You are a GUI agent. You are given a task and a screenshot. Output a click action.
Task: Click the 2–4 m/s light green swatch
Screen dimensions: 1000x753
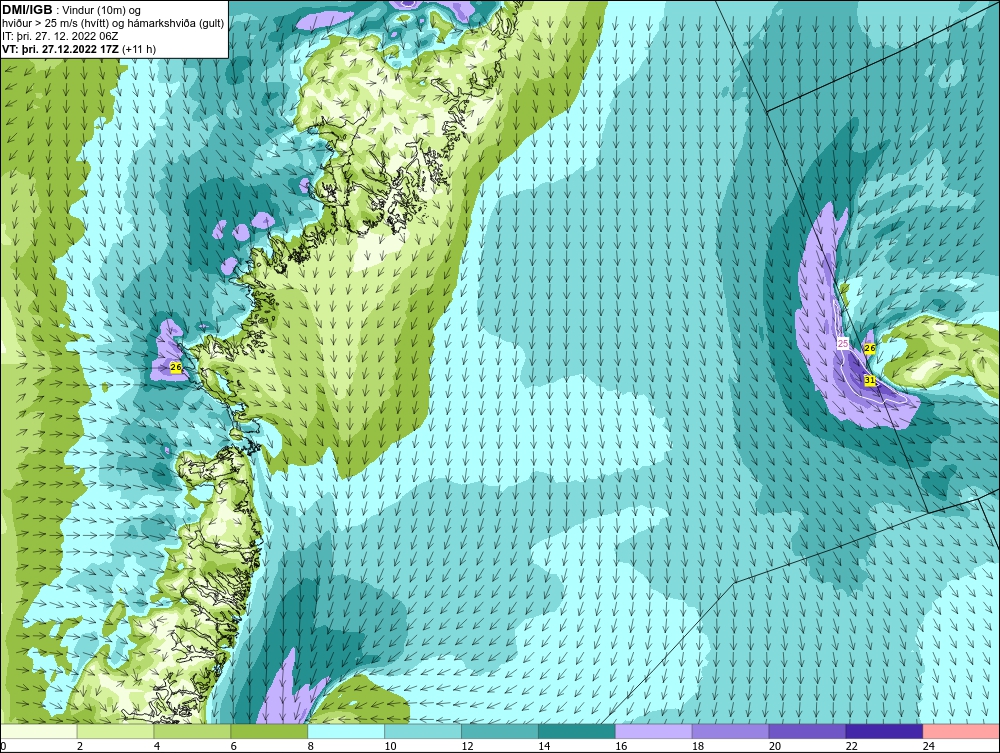point(115,731)
